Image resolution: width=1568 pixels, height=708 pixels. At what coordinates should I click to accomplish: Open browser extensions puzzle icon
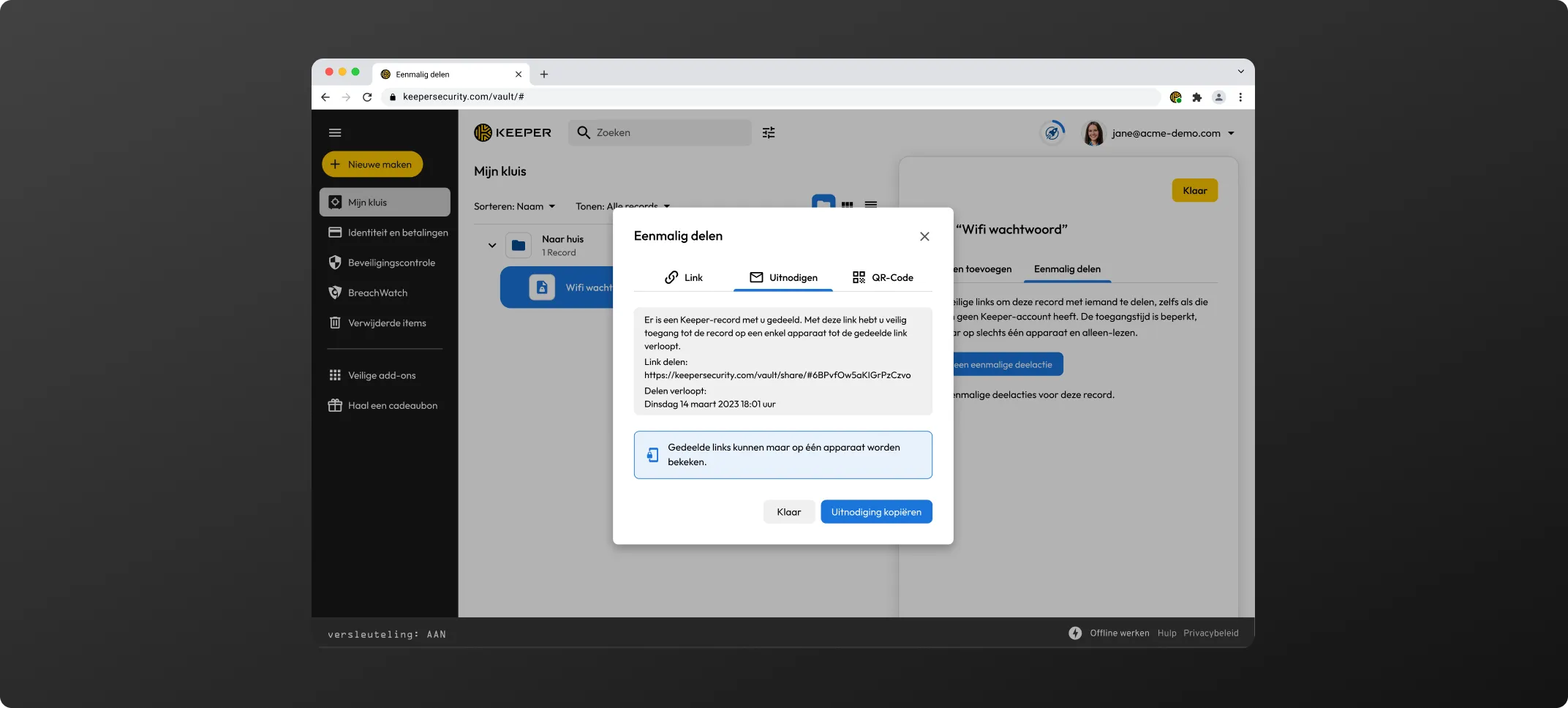1197,97
